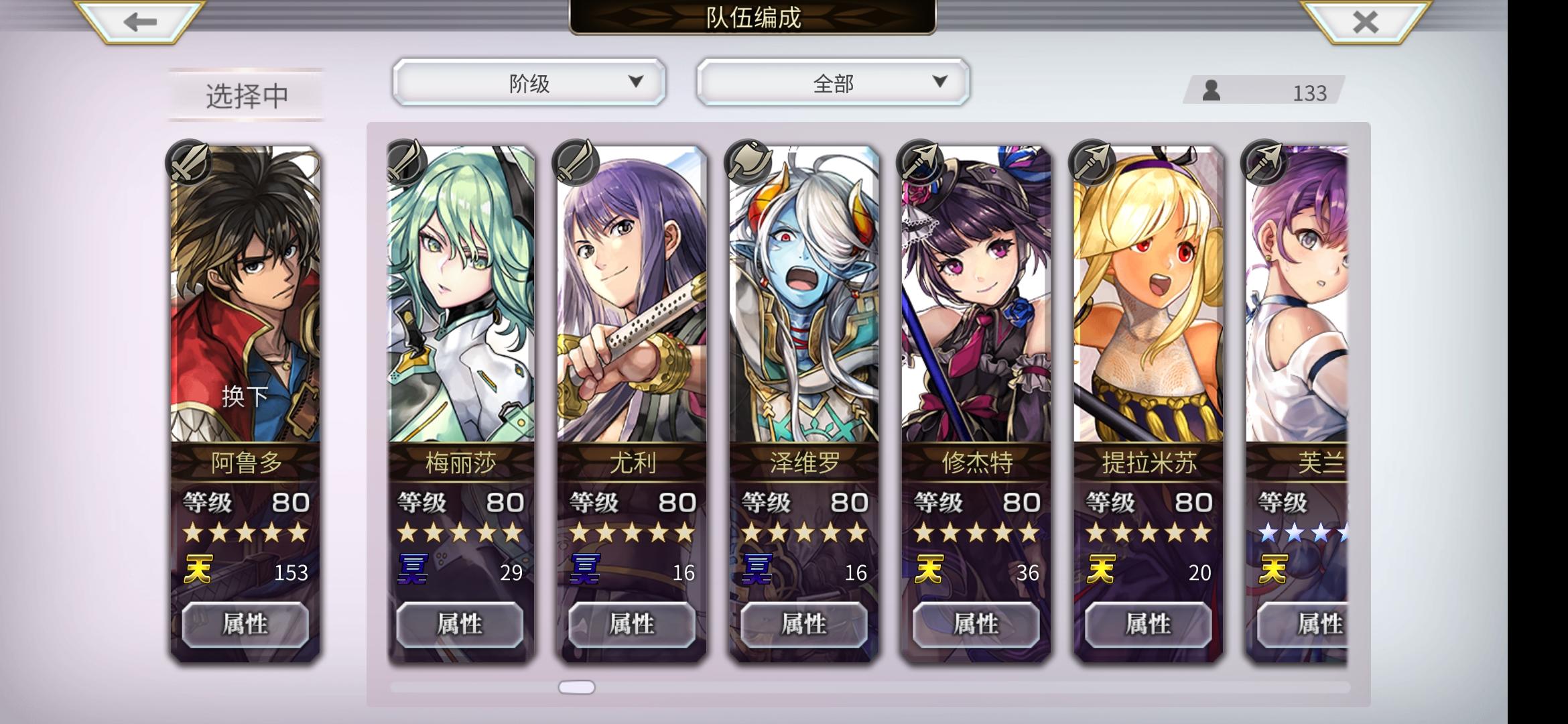This screenshot has height=724, width=1568.
Task: Select the partially visible 芙兰 card
Action: [1297, 402]
